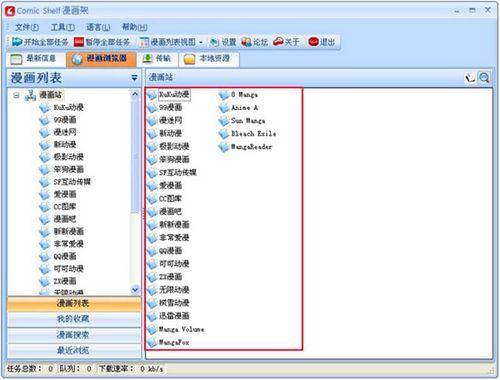Collapse the 漫画站 tree root node
The width and height of the screenshot is (500, 380).
pos(16,95)
